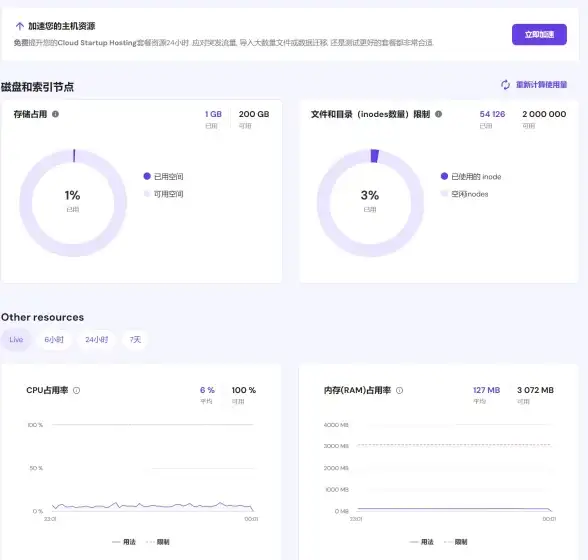Click the 加速您的主机资源 heading
Screen dimensions: 588x560
click(62, 26)
